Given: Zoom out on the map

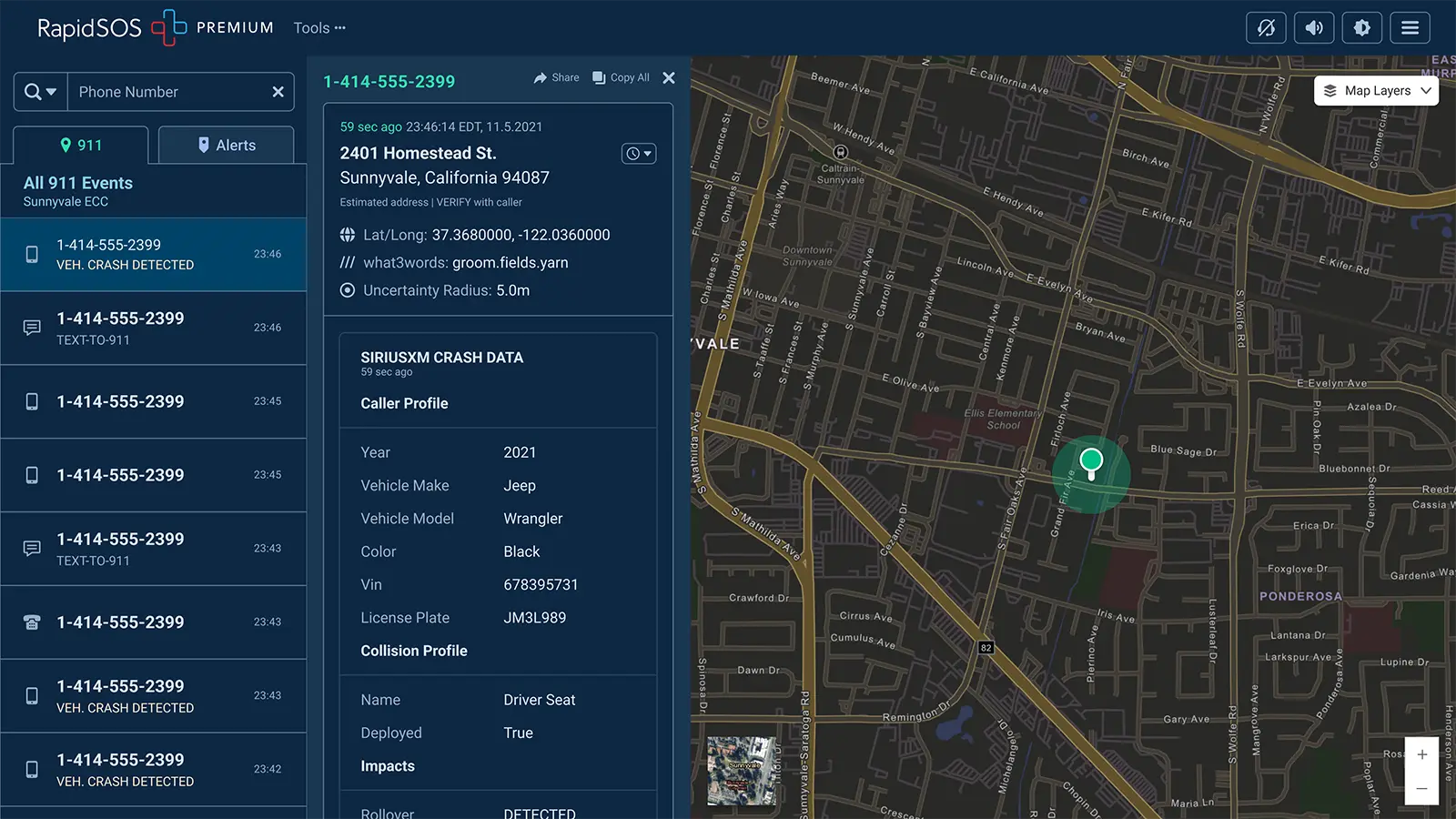Looking at the screenshot, I should [1421, 788].
